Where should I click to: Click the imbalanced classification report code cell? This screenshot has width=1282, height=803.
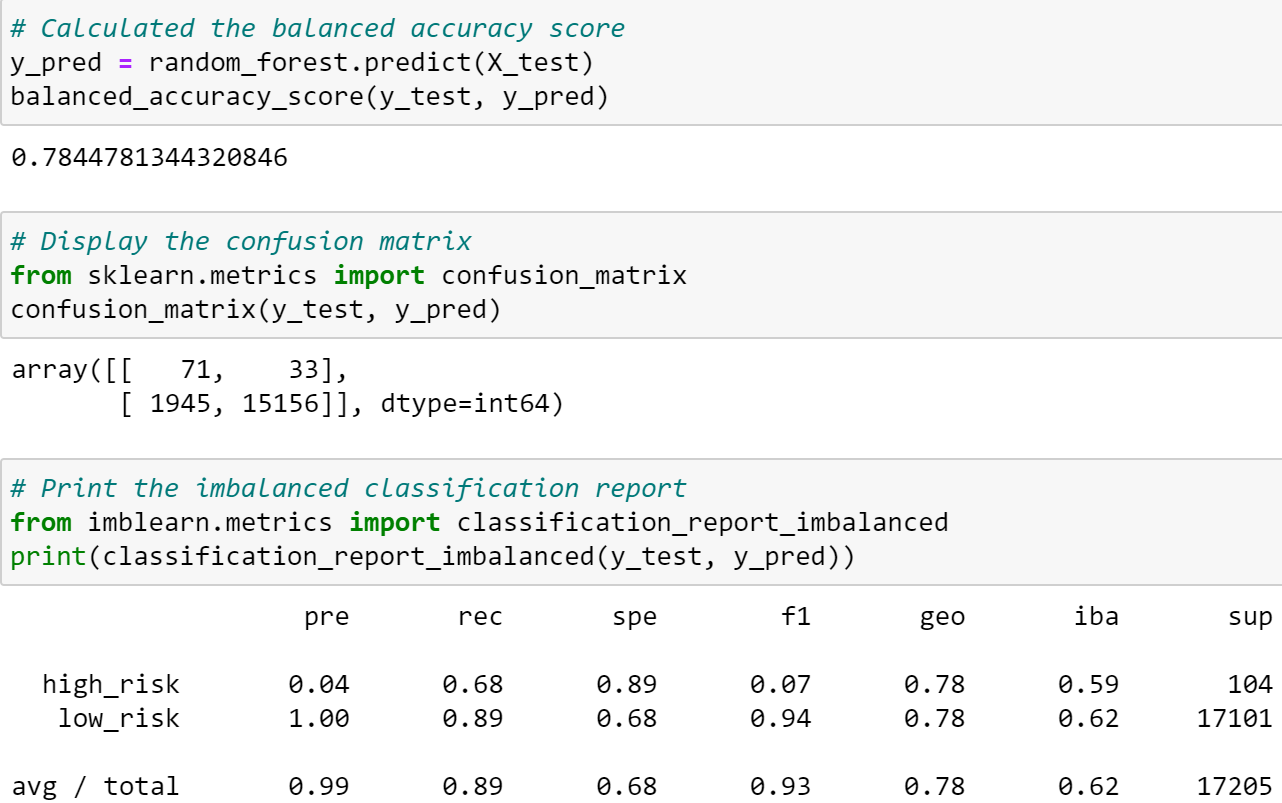(641, 522)
